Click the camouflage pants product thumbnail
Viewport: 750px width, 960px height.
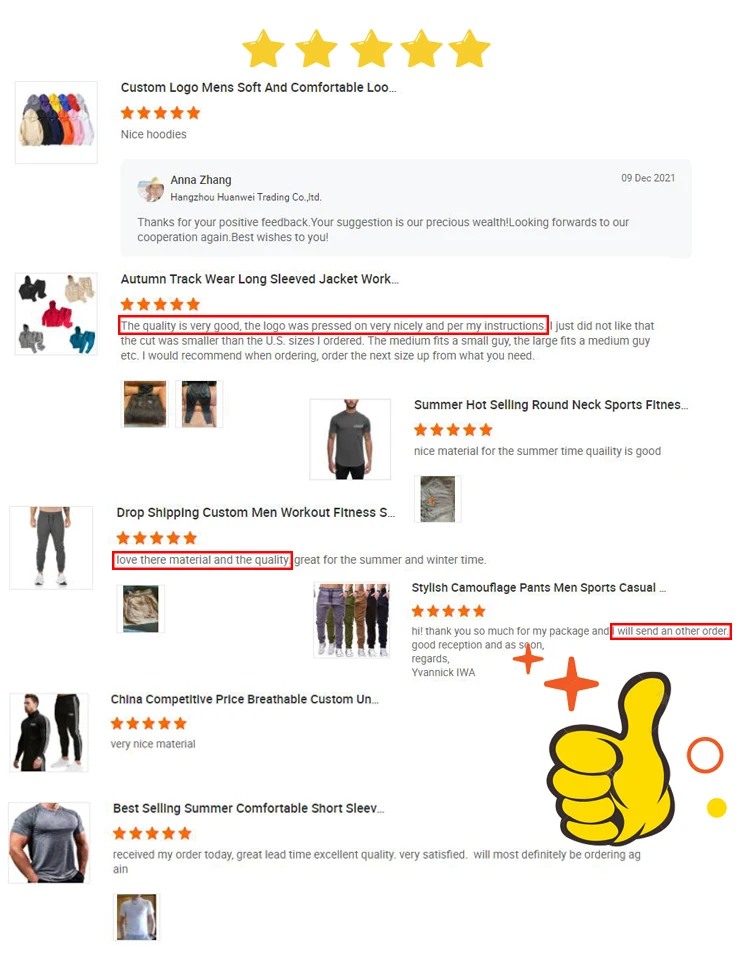351,620
